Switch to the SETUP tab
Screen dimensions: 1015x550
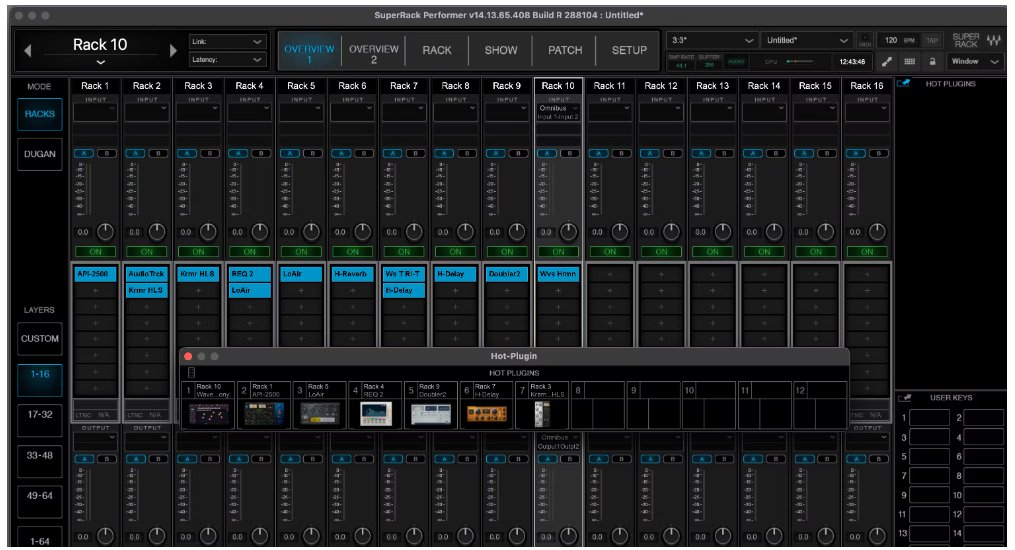(x=629, y=50)
